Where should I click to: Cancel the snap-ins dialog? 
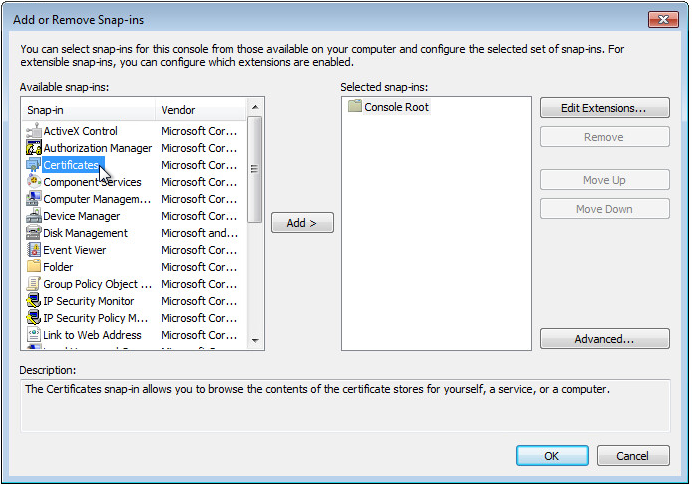point(633,455)
